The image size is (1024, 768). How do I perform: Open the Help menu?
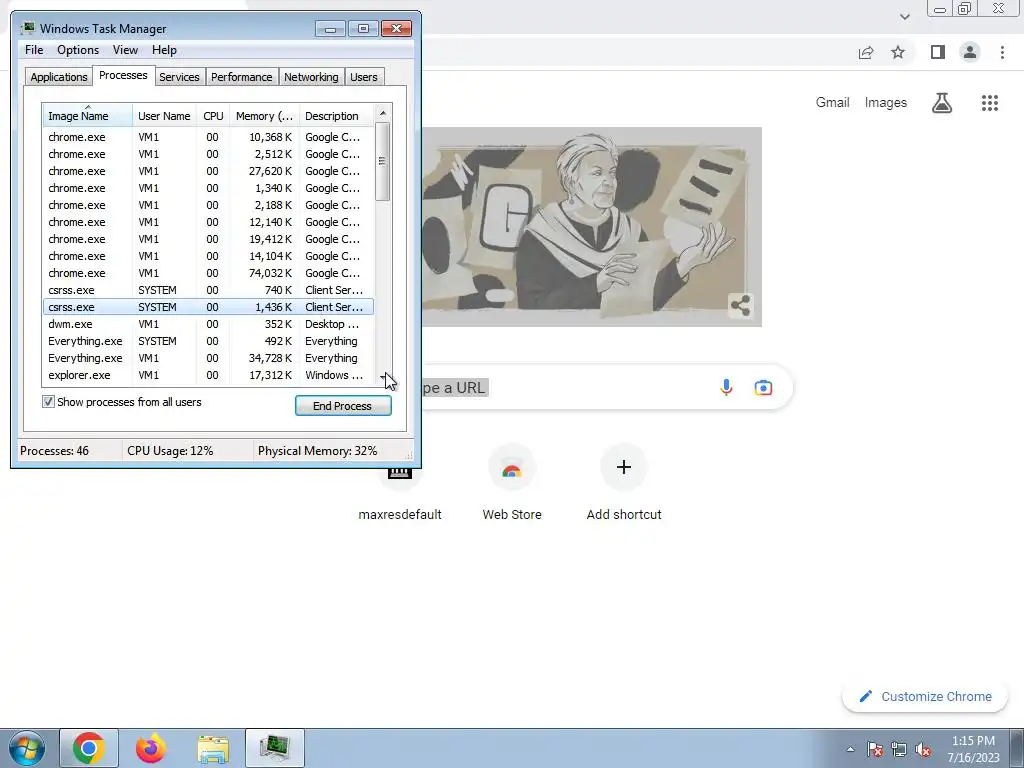click(164, 50)
